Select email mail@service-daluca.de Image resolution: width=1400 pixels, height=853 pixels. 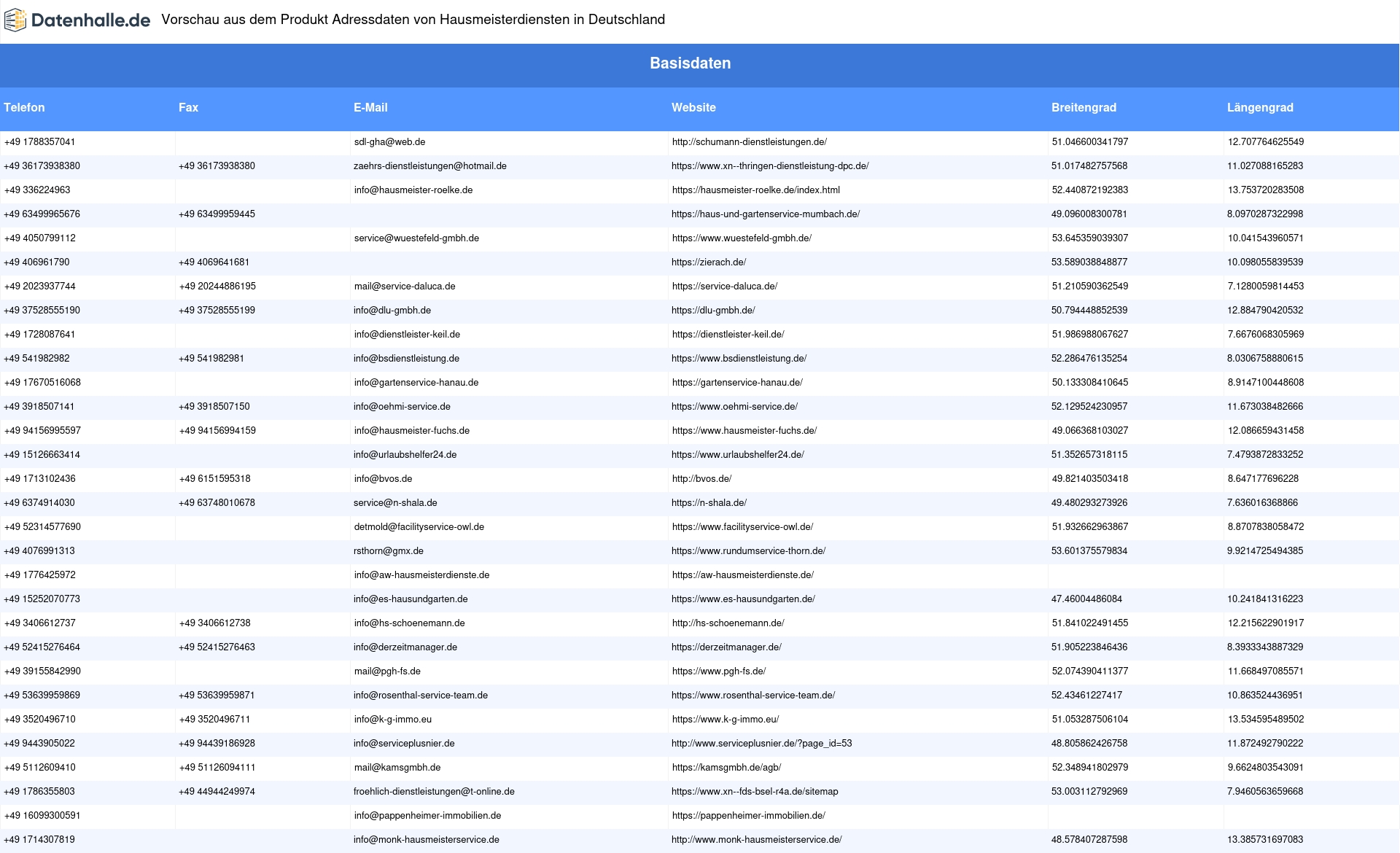point(405,287)
